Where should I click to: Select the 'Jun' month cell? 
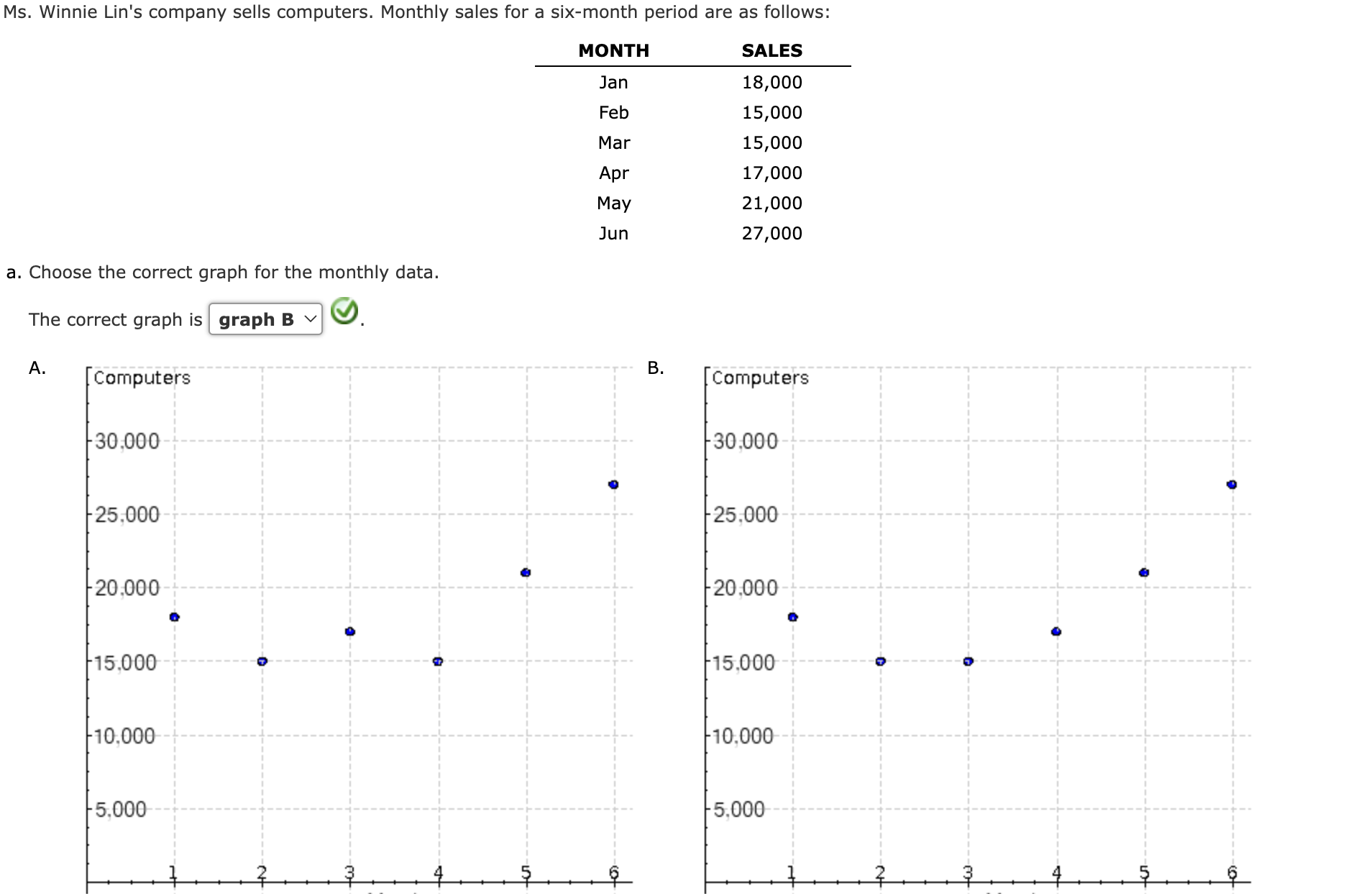pyautogui.click(x=613, y=233)
